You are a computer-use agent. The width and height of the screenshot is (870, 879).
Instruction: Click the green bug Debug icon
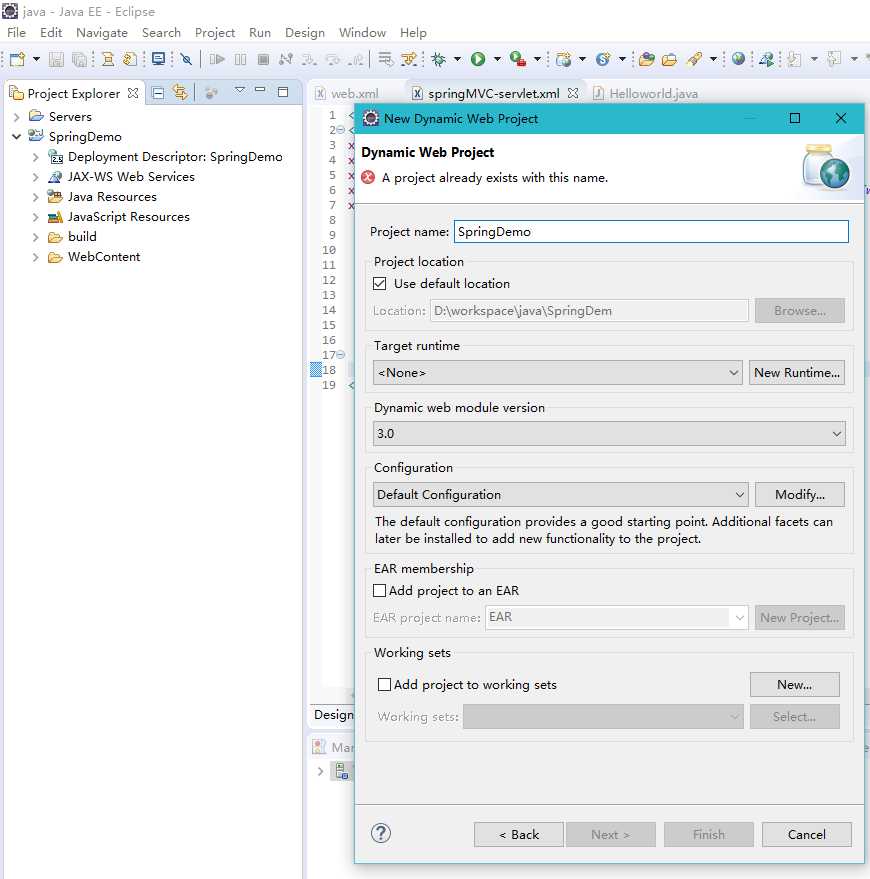(x=438, y=59)
